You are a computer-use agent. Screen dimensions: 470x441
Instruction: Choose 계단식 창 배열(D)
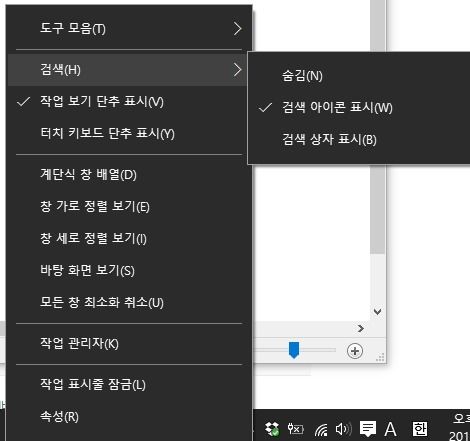tap(129, 175)
